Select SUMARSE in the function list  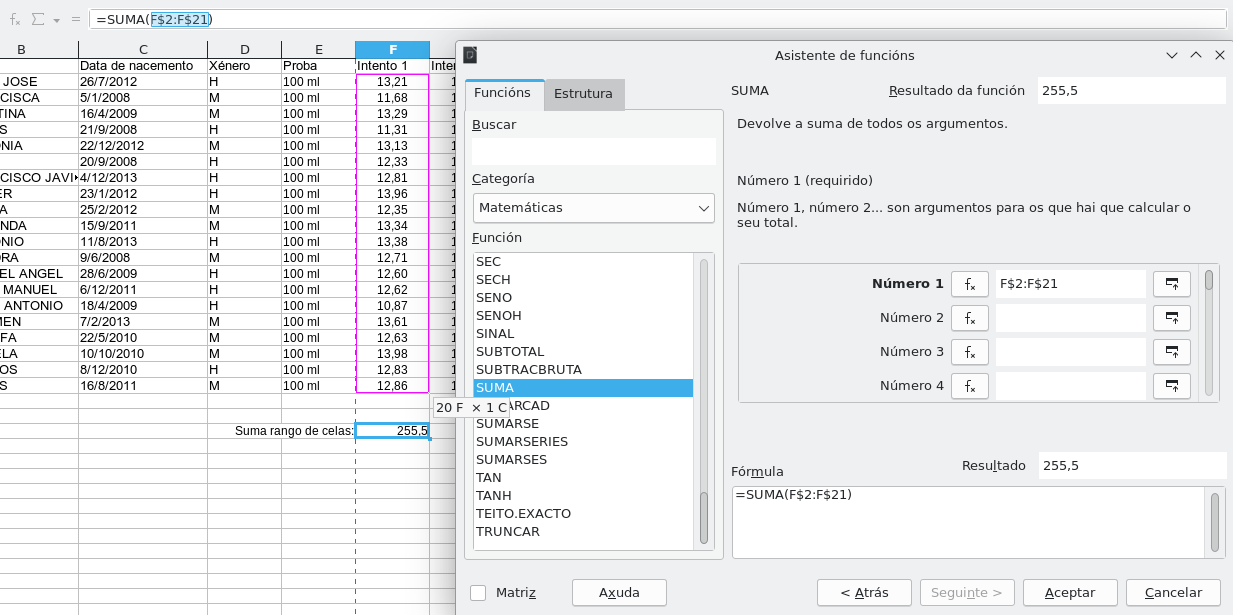pos(583,424)
